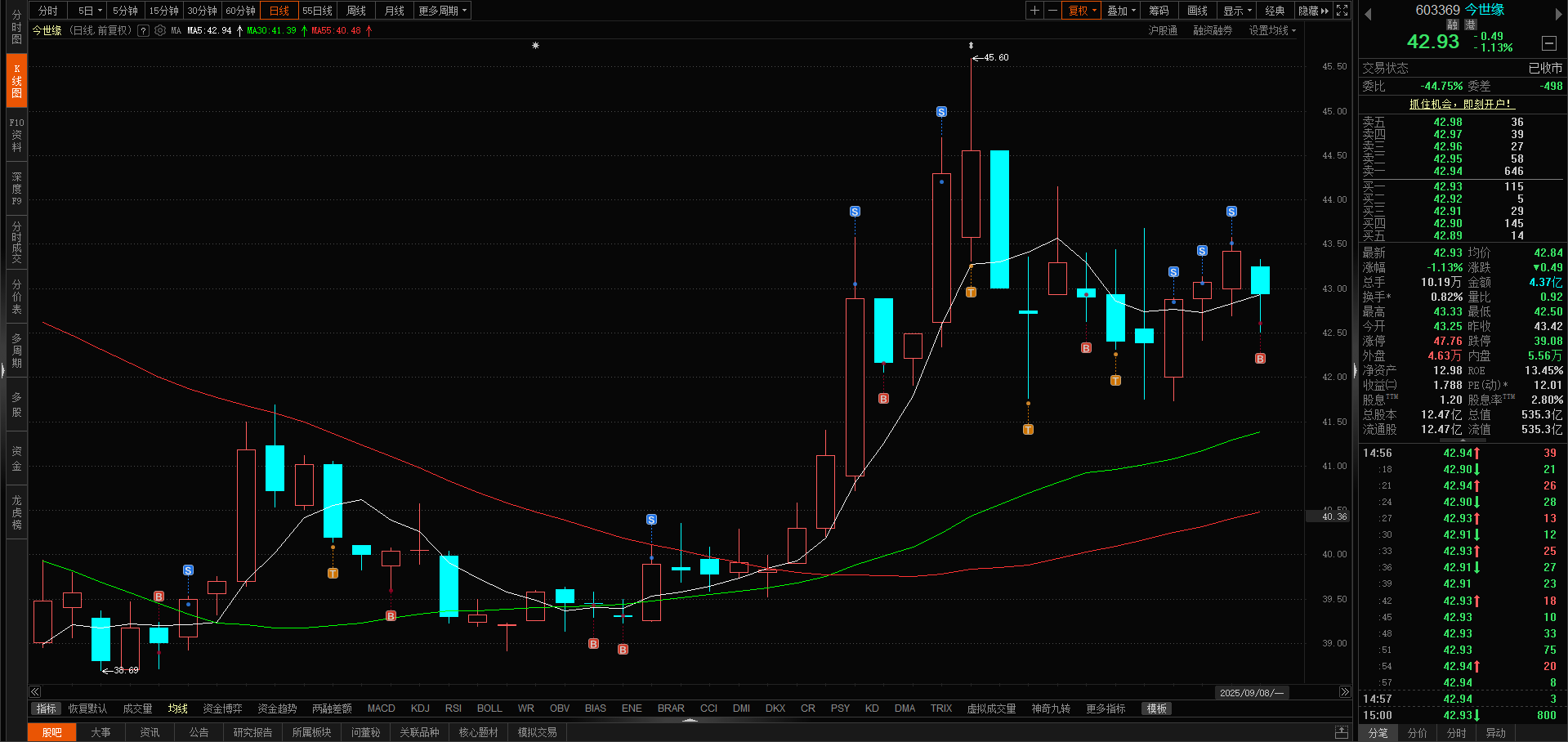Screen dimensions: 1568x742
Task: Click the star marker at the chart top
Action: pos(535,46)
